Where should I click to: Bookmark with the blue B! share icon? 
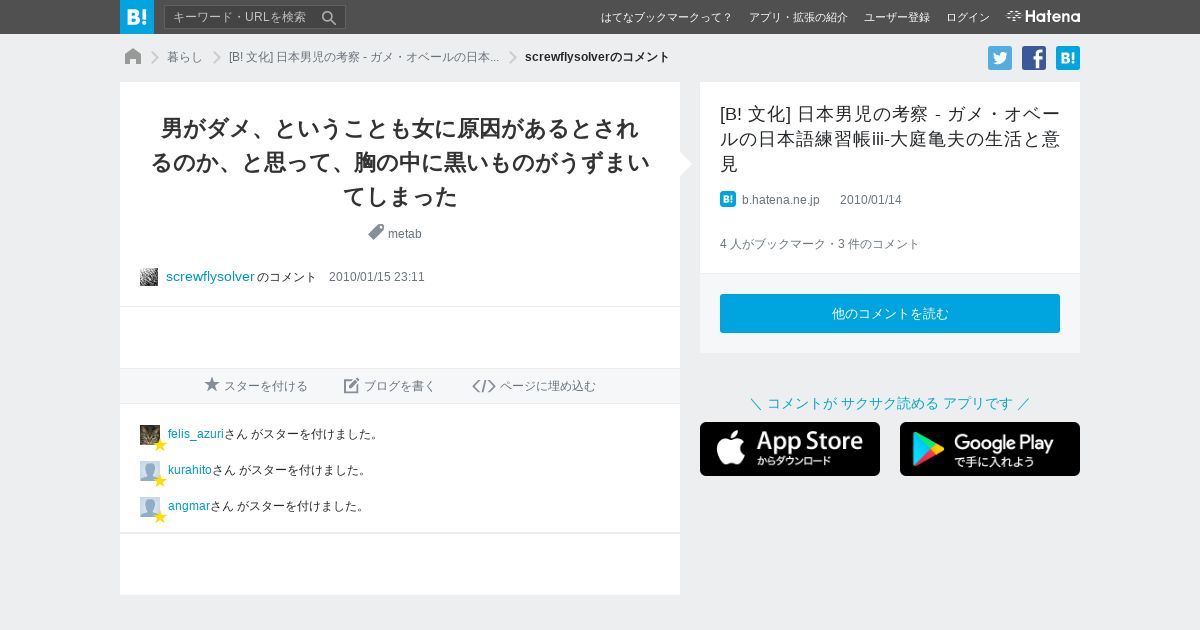pyautogui.click(x=1068, y=58)
